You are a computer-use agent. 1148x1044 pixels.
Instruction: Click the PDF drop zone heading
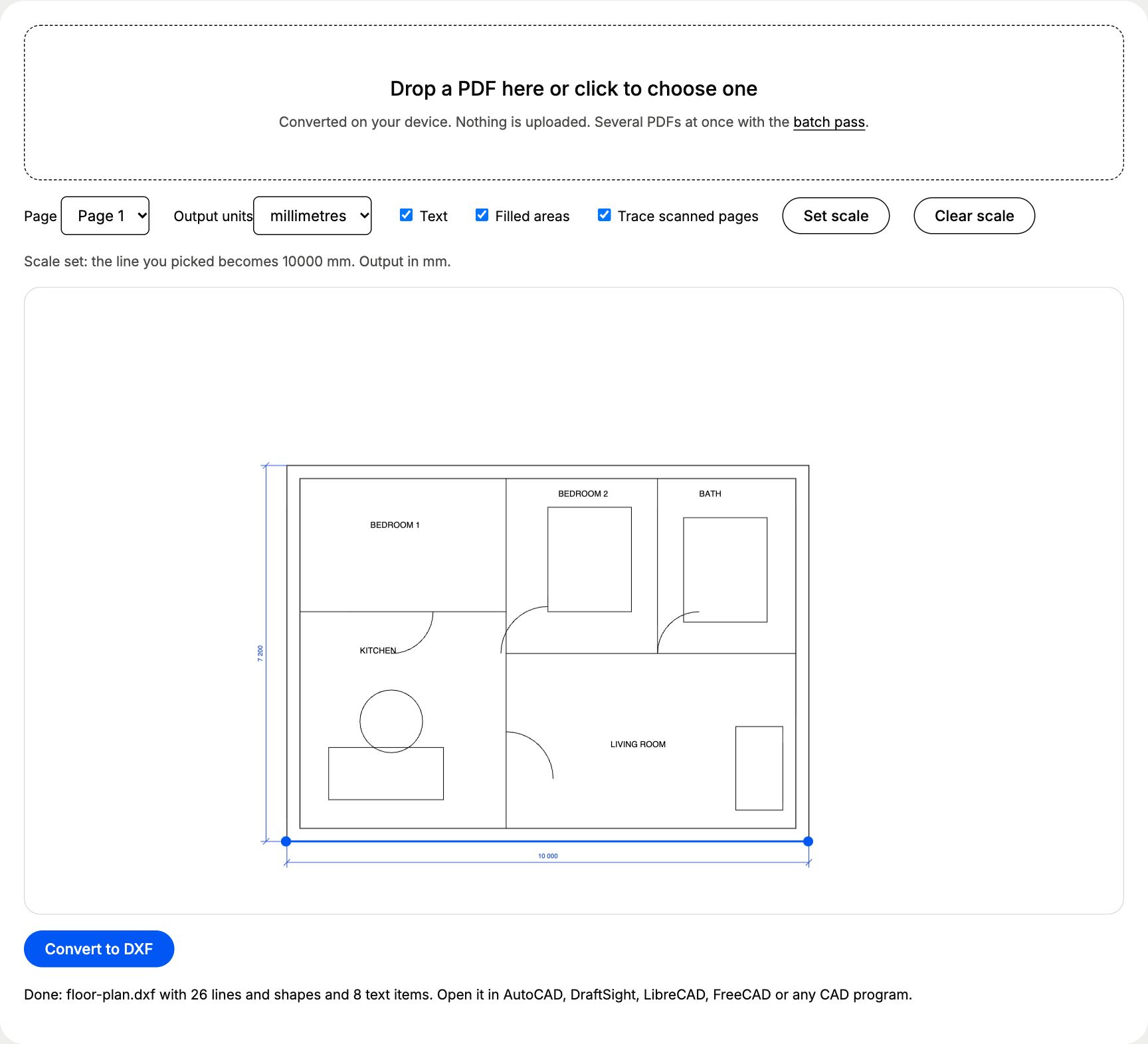click(574, 89)
